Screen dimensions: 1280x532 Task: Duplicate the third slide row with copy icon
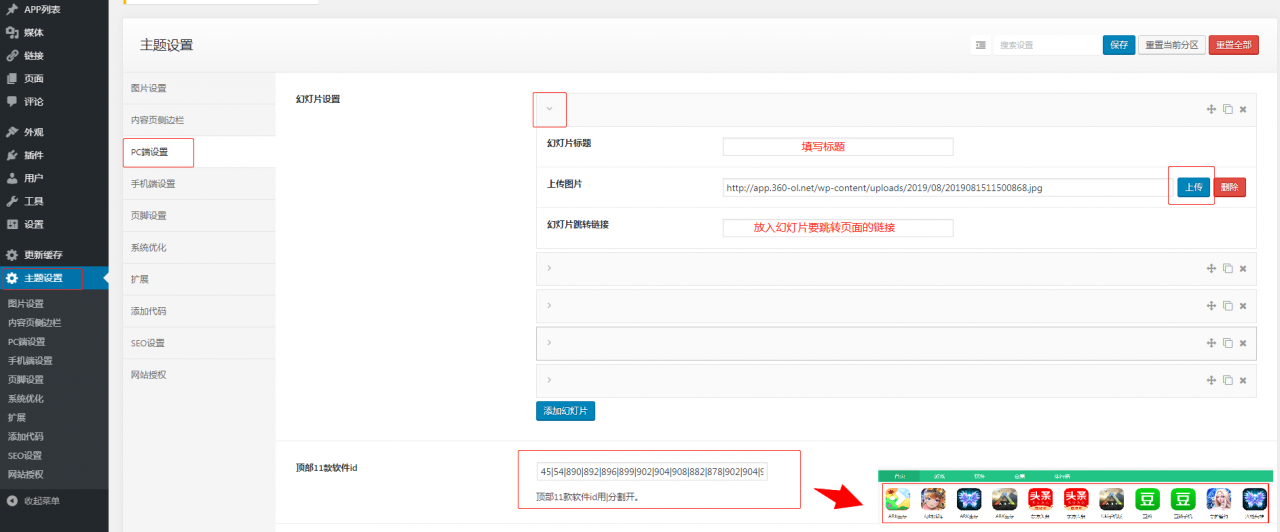[x=1227, y=305]
